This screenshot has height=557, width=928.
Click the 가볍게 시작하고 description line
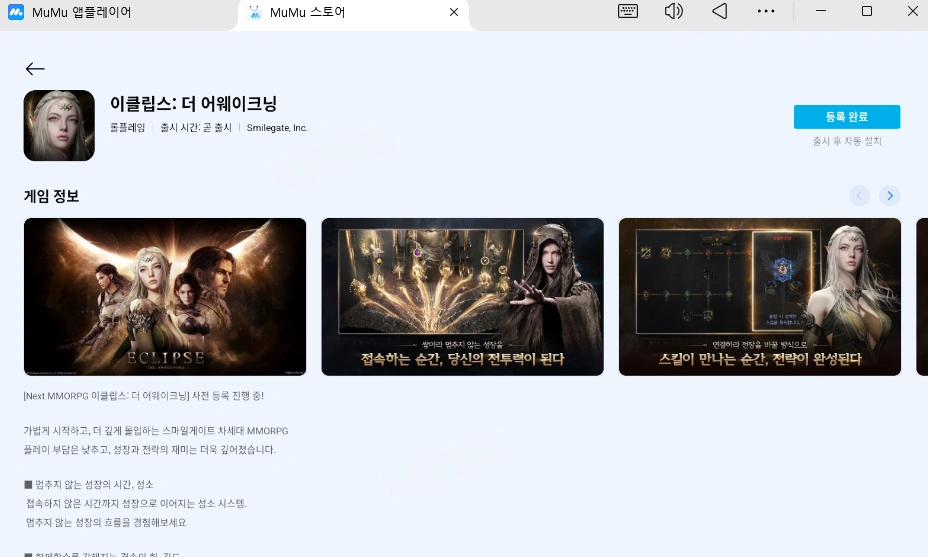[x=156, y=431]
